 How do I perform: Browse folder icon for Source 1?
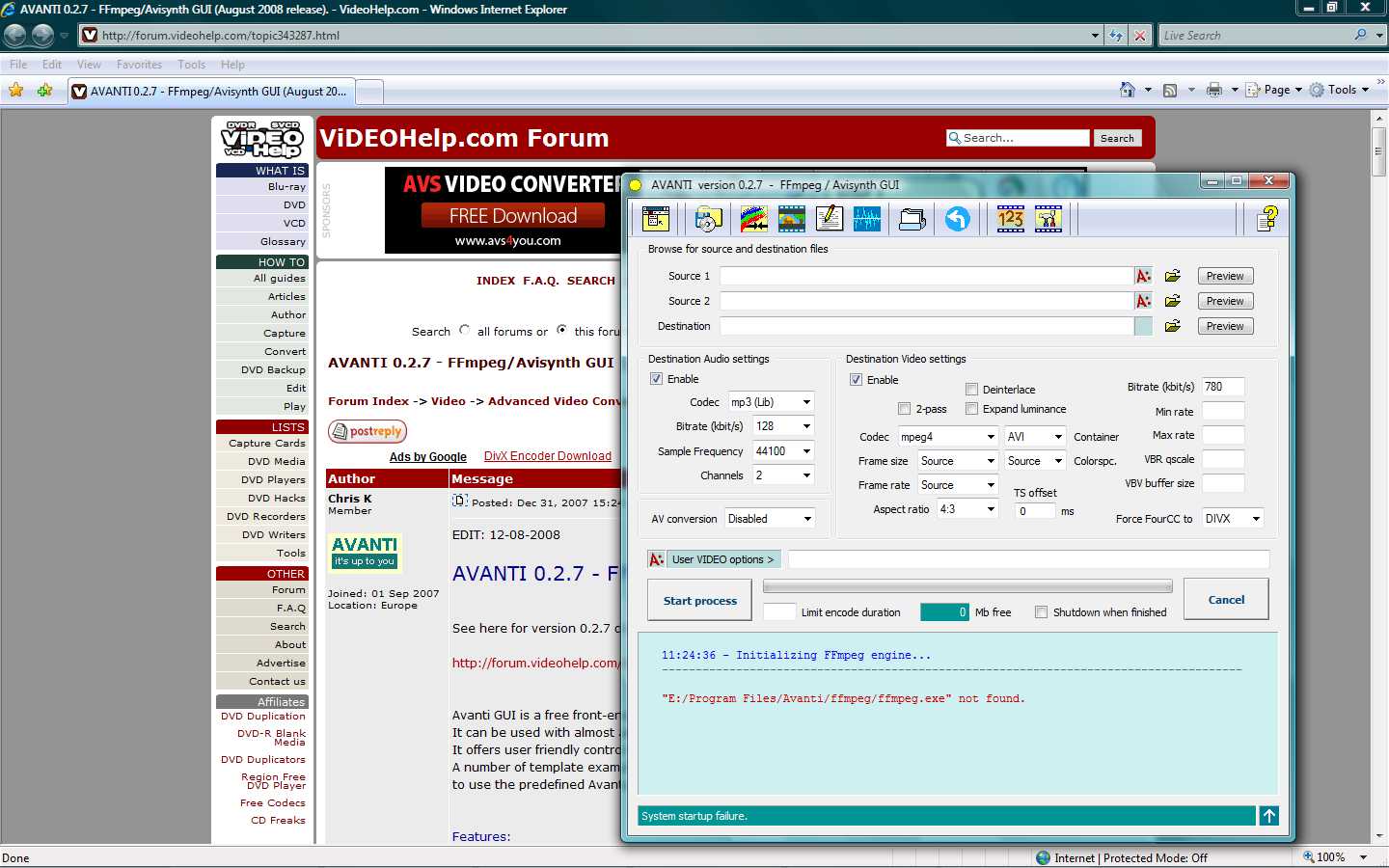click(x=1173, y=276)
